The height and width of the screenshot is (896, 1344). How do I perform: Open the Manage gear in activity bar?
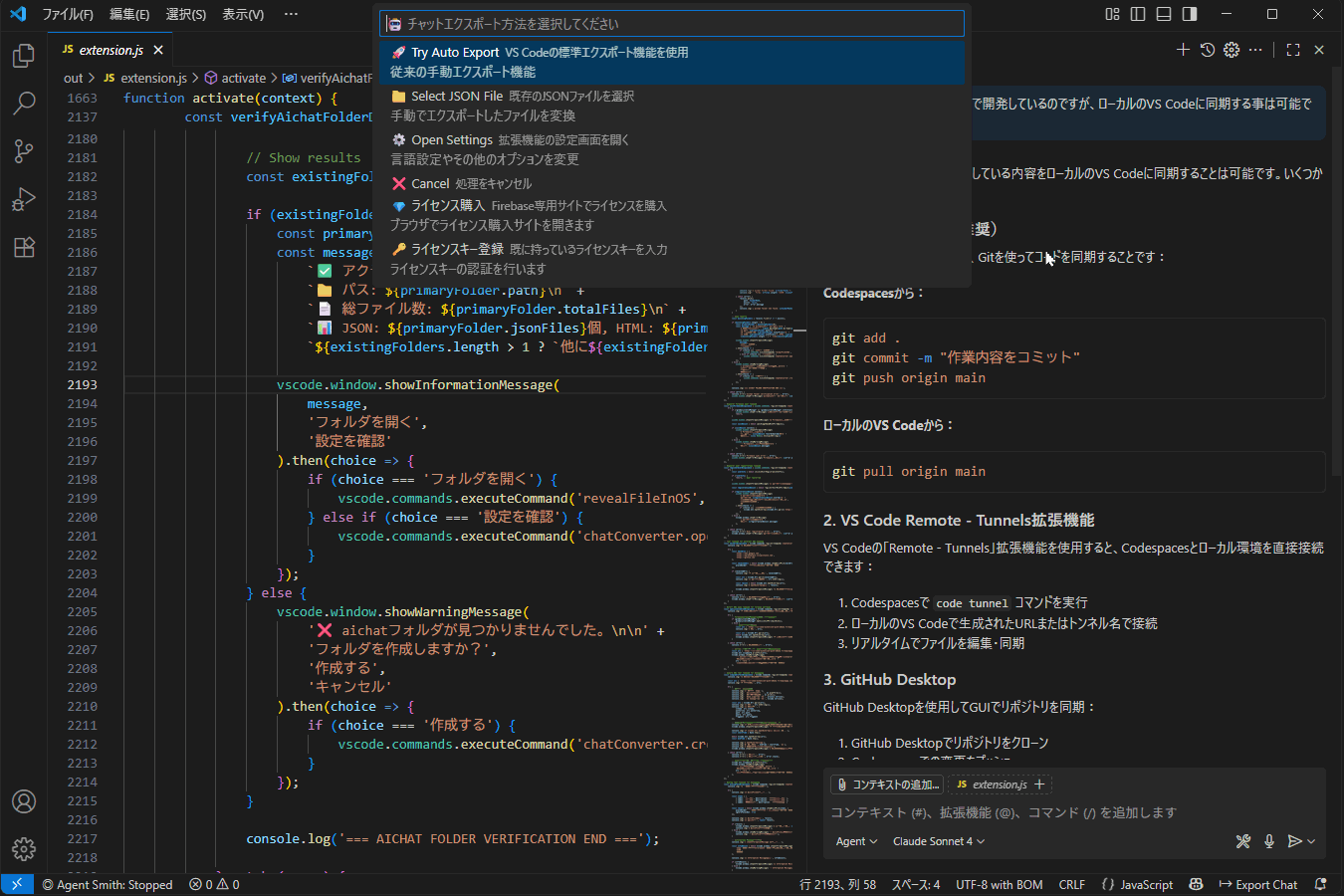coord(24,849)
